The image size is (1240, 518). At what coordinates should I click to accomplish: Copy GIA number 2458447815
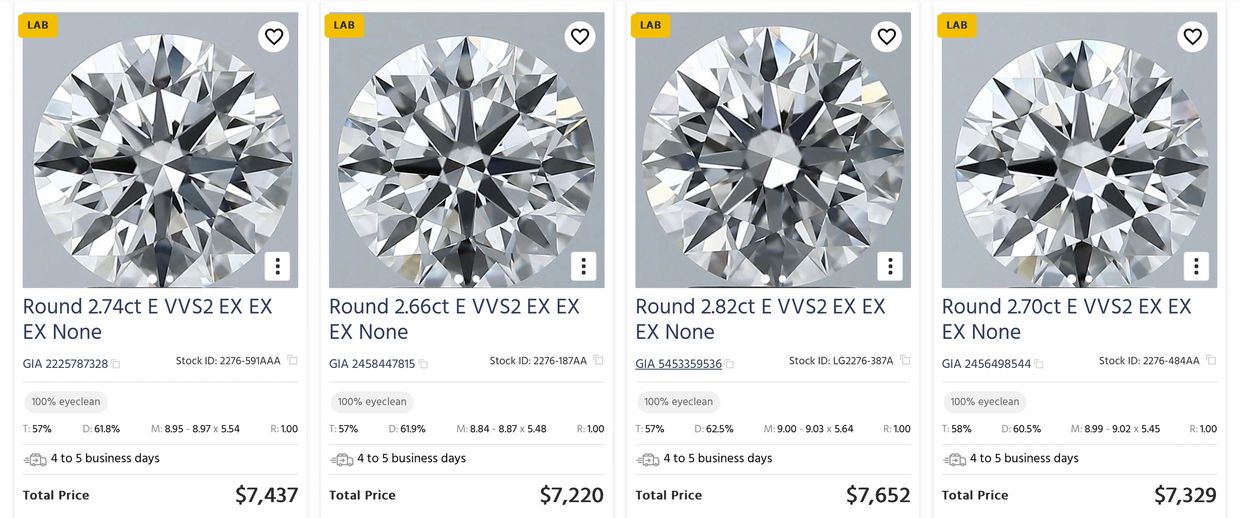point(423,364)
